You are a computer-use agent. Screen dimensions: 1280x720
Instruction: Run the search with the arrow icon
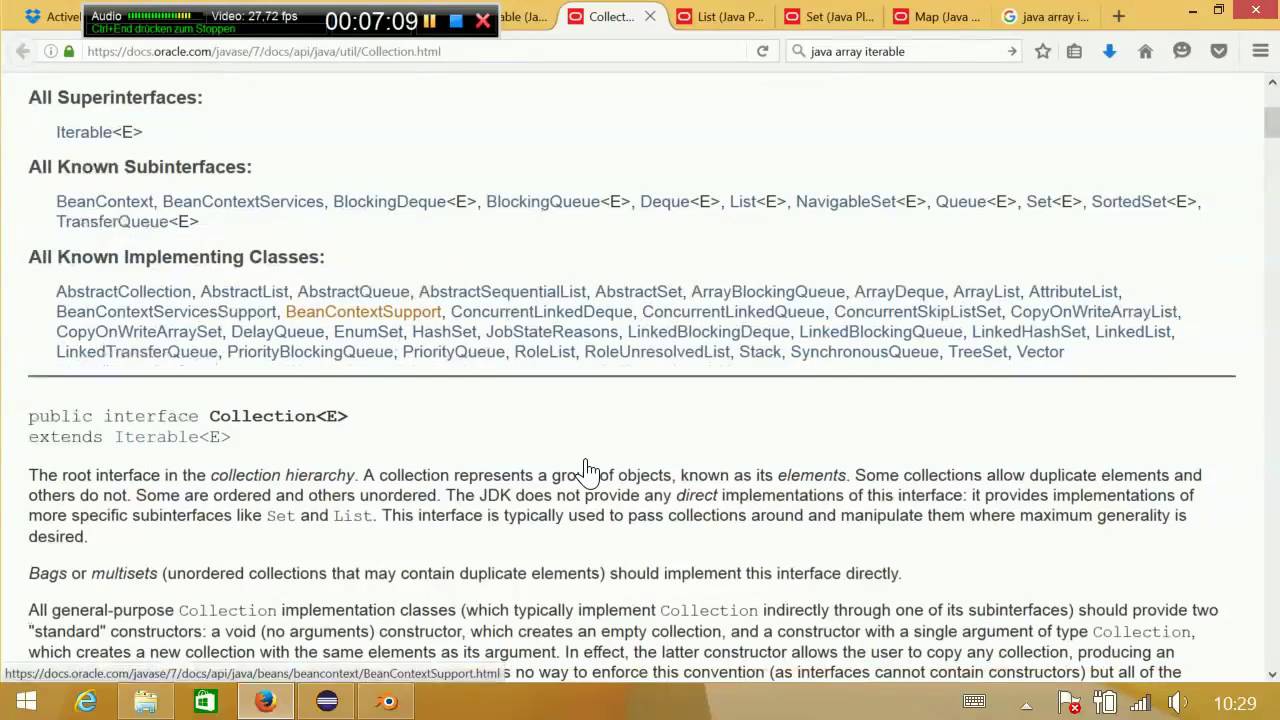tap(1011, 51)
